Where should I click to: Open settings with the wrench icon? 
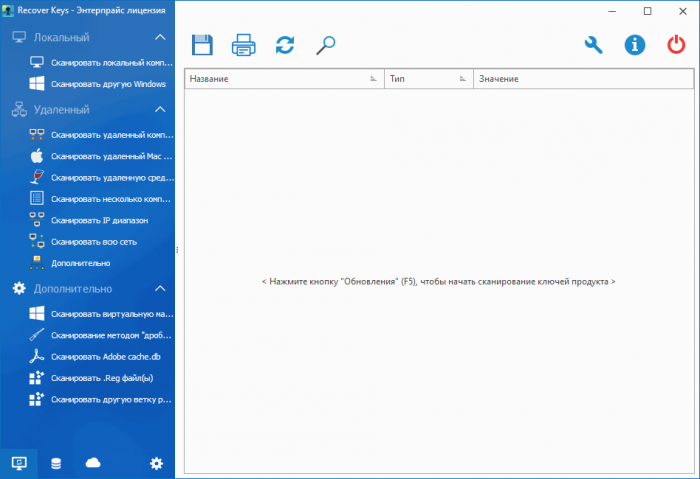pyautogui.click(x=594, y=45)
